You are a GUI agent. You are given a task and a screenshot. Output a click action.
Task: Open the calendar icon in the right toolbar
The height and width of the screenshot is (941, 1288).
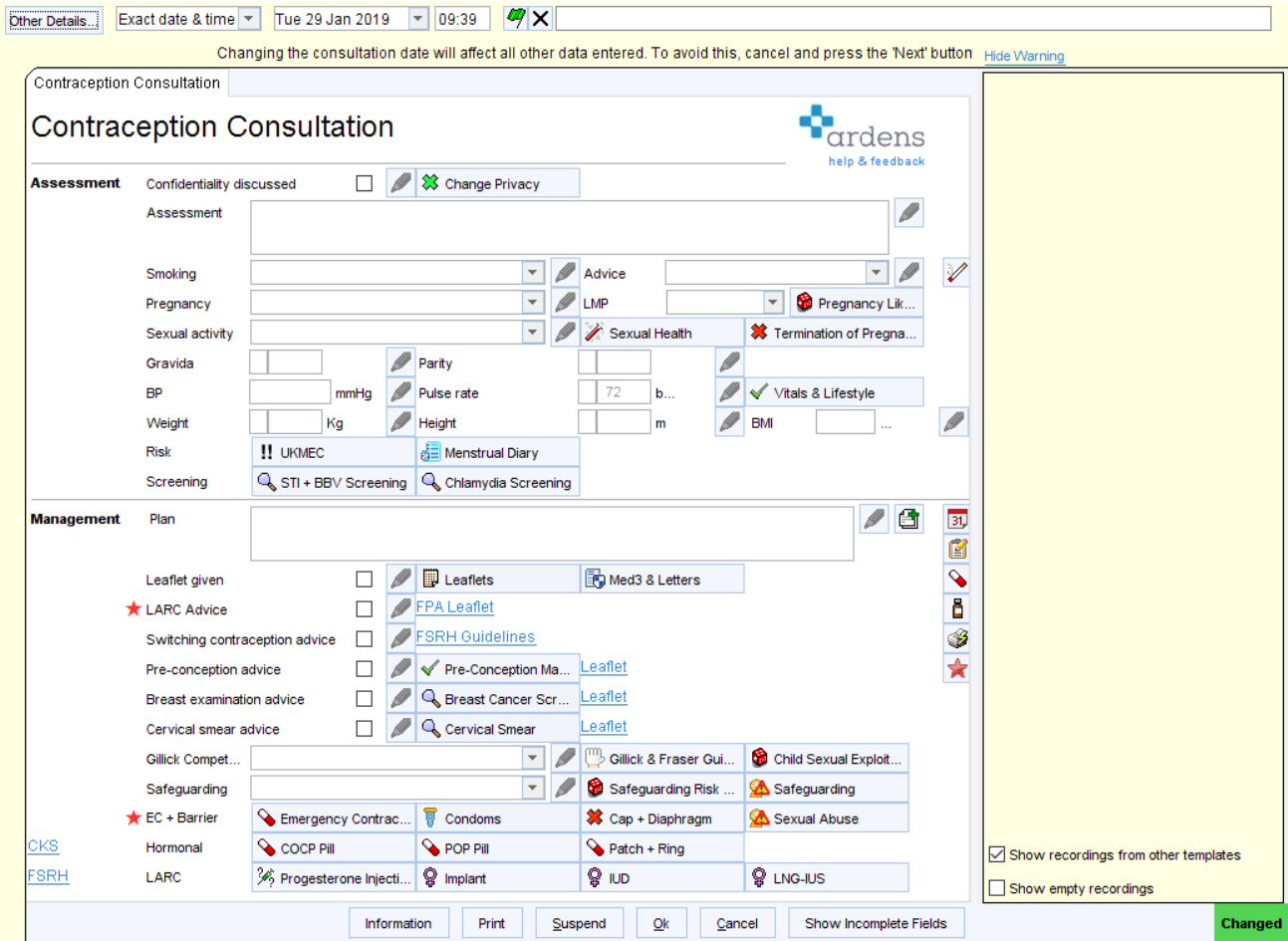pyautogui.click(x=956, y=518)
